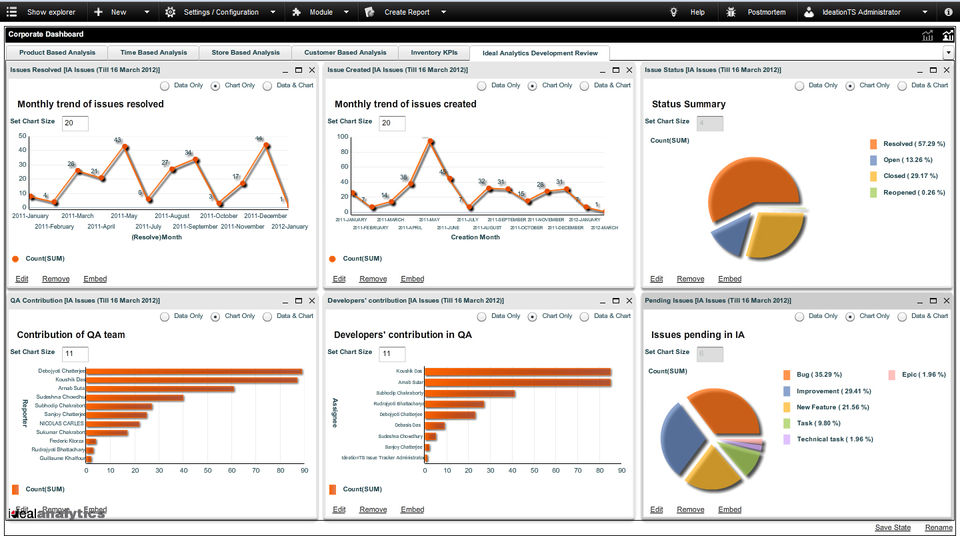Maximize the Developers' contribution panel
Screen dimensions: 960x536
616,301
